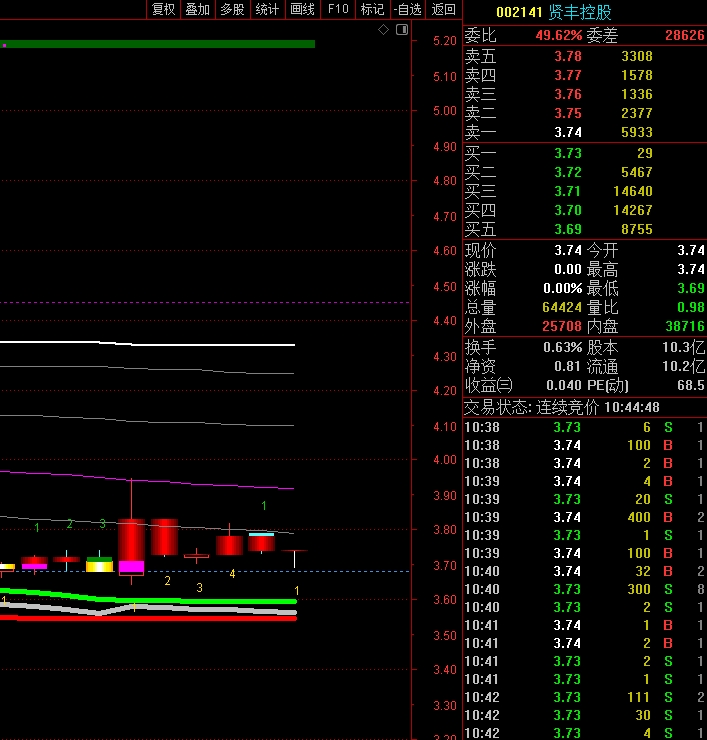Screen dimensions: 707x740
Task: Select 买三 price 3.71
Action: (x=568, y=191)
